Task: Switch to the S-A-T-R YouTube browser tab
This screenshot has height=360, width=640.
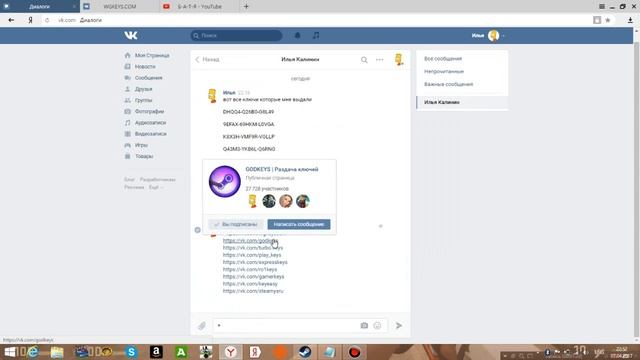Action: coord(199,7)
